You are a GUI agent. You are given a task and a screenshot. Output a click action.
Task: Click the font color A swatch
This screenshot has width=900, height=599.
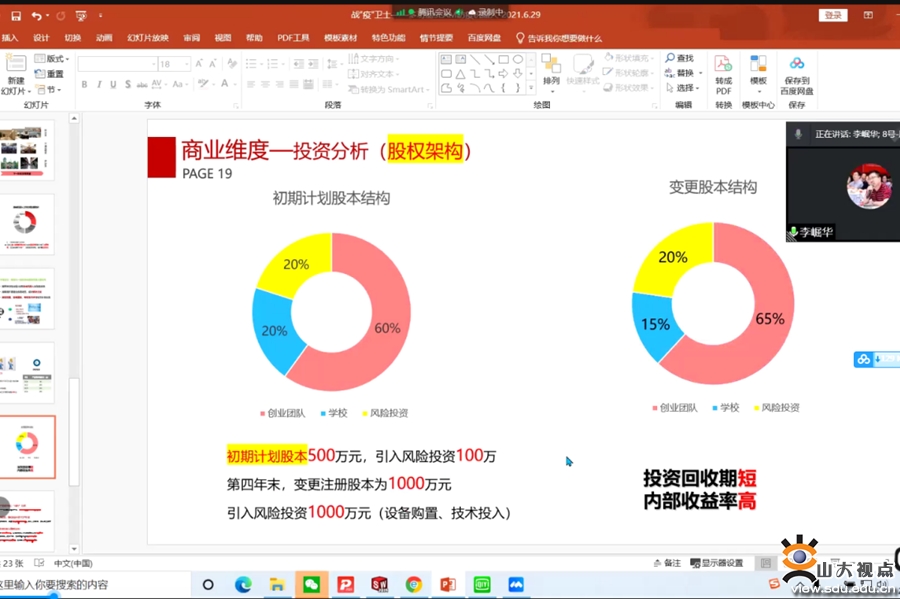coord(226,85)
